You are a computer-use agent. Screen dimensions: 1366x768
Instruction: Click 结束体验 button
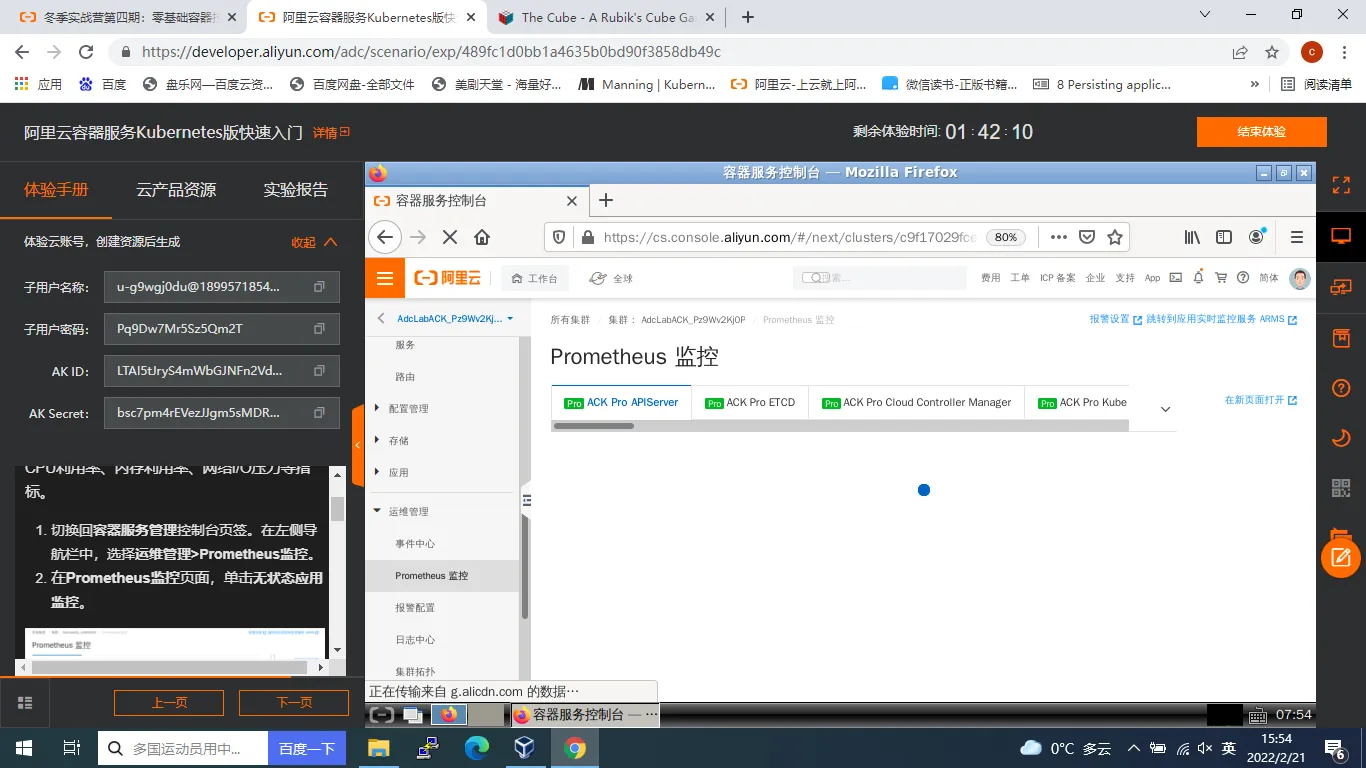tap(1261, 132)
